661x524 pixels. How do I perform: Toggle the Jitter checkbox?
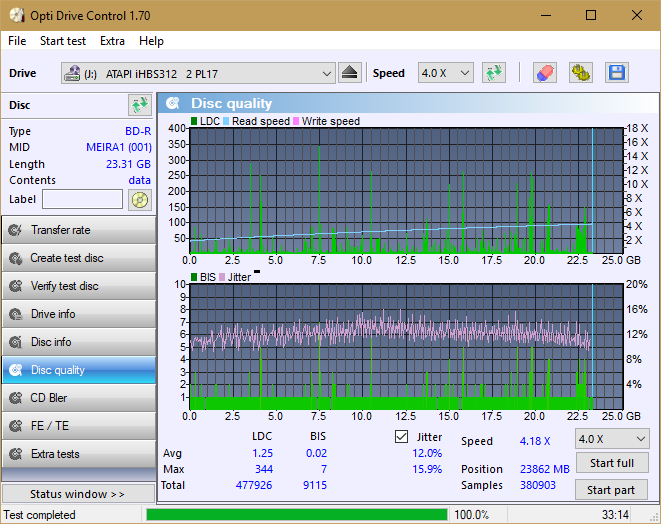pos(402,437)
